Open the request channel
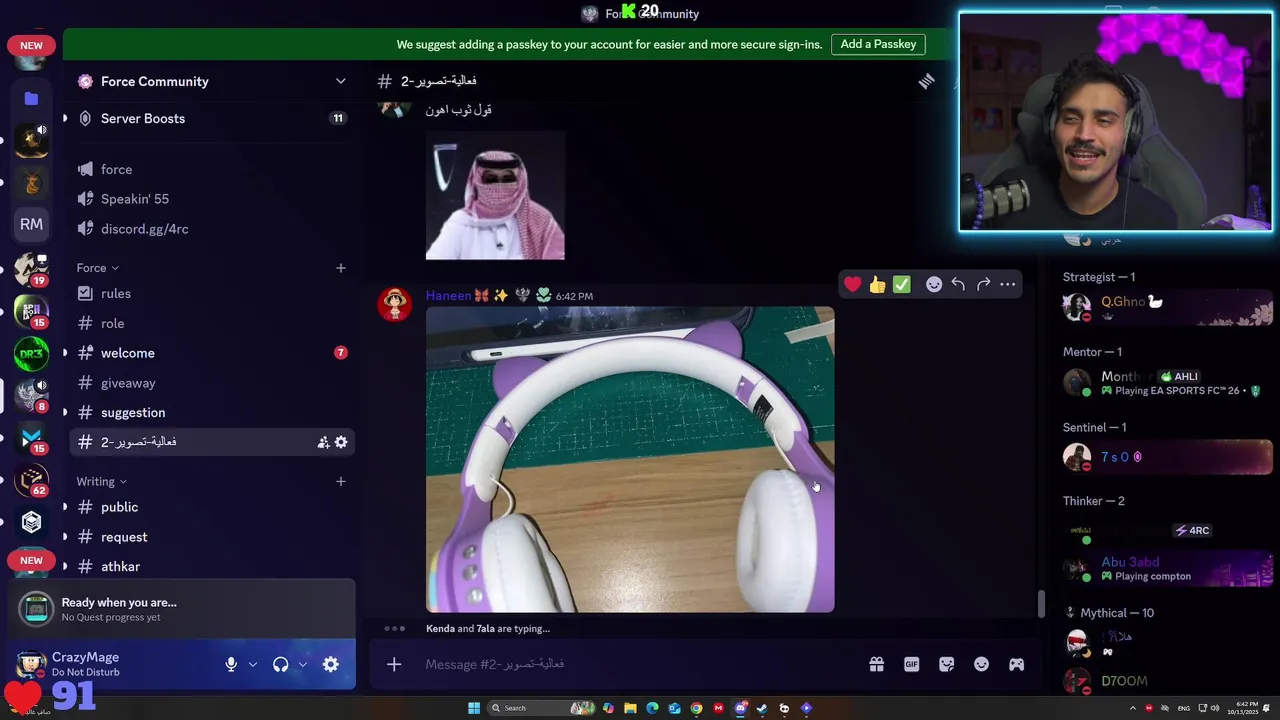 (212, 537)
